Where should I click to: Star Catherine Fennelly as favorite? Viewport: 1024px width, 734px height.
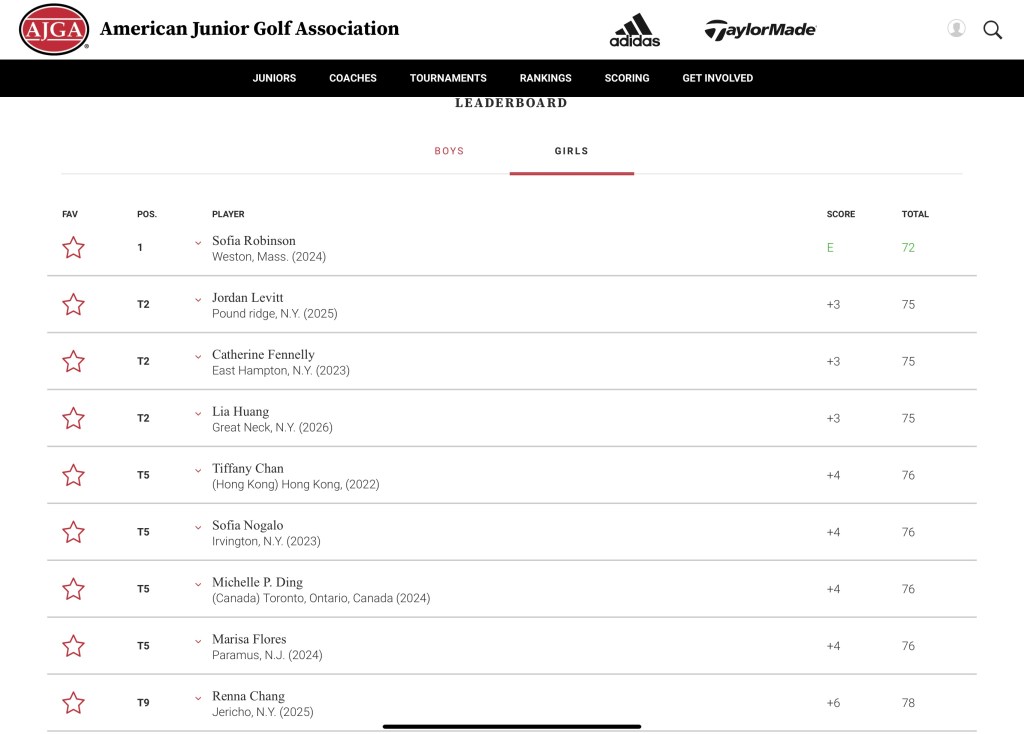pyautogui.click(x=73, y=362)
